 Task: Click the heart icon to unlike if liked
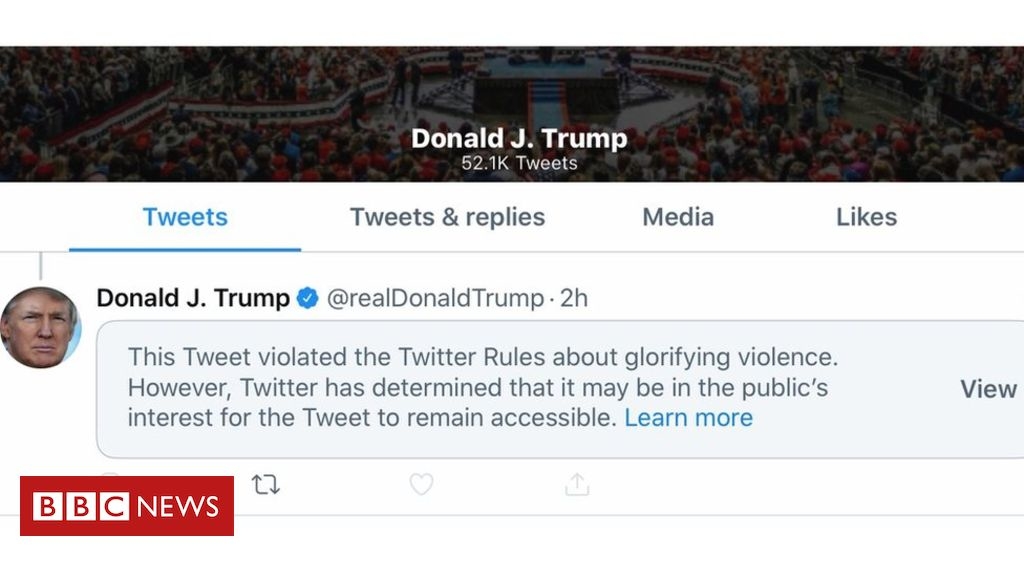point(420,484)
